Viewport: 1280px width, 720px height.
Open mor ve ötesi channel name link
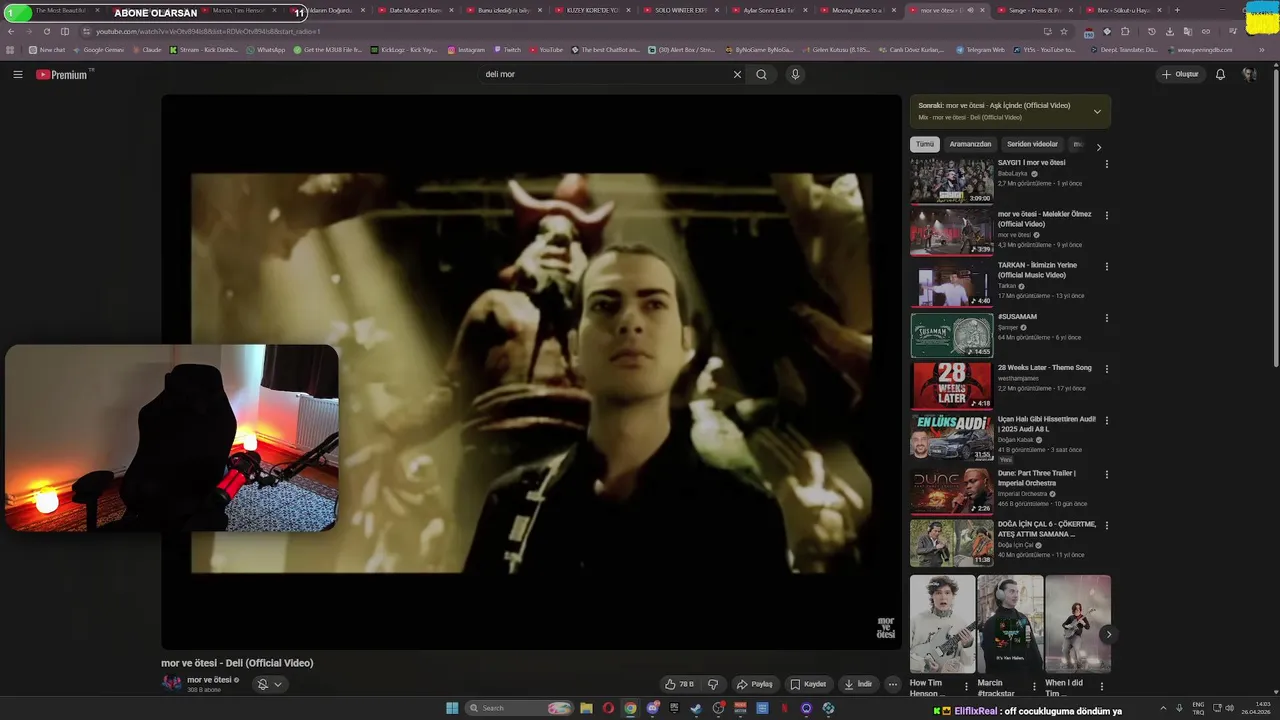click(208, 680)
